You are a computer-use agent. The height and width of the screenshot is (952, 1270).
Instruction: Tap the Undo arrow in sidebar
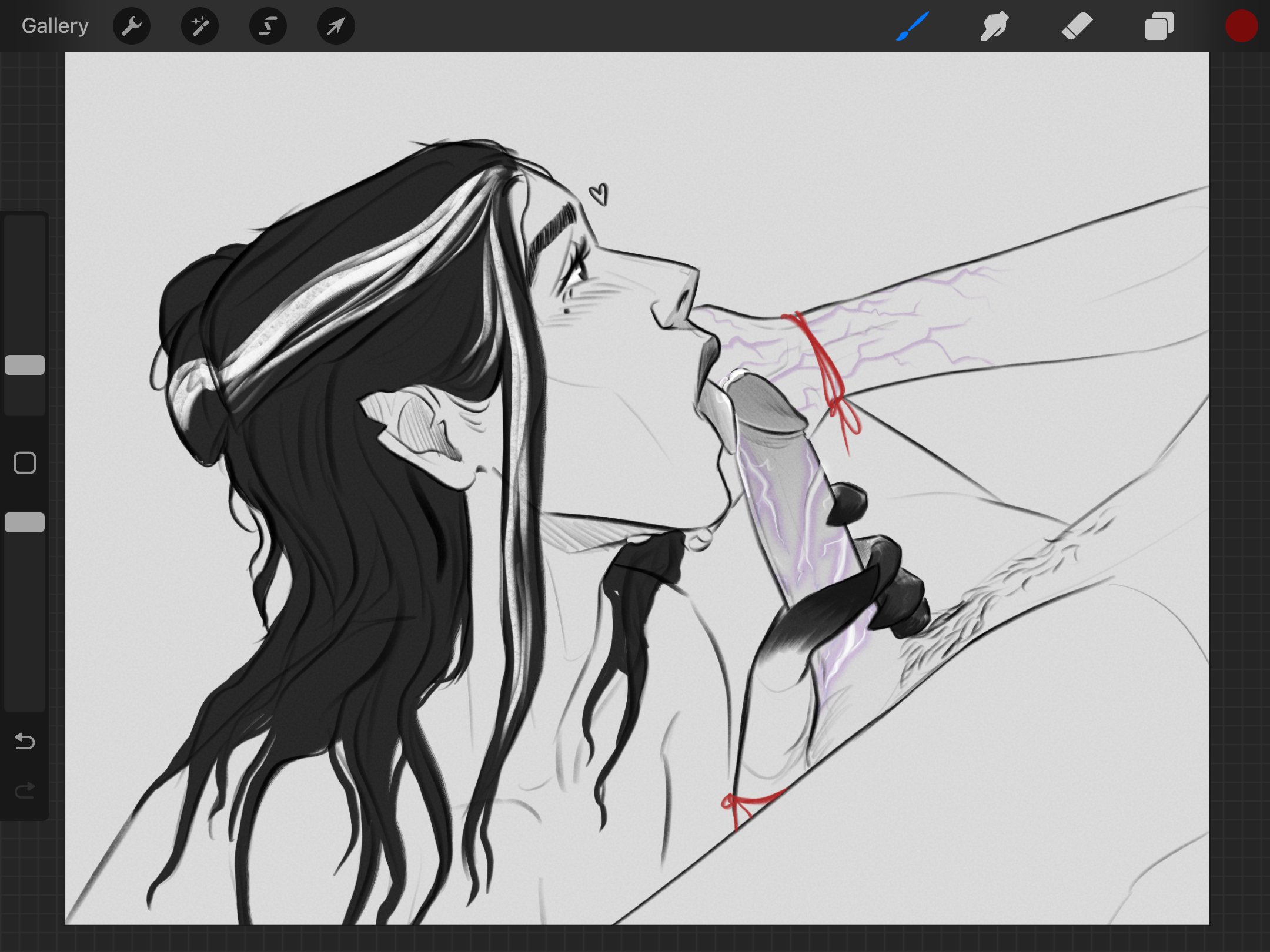pyautogui.click(x=25, y=742)
